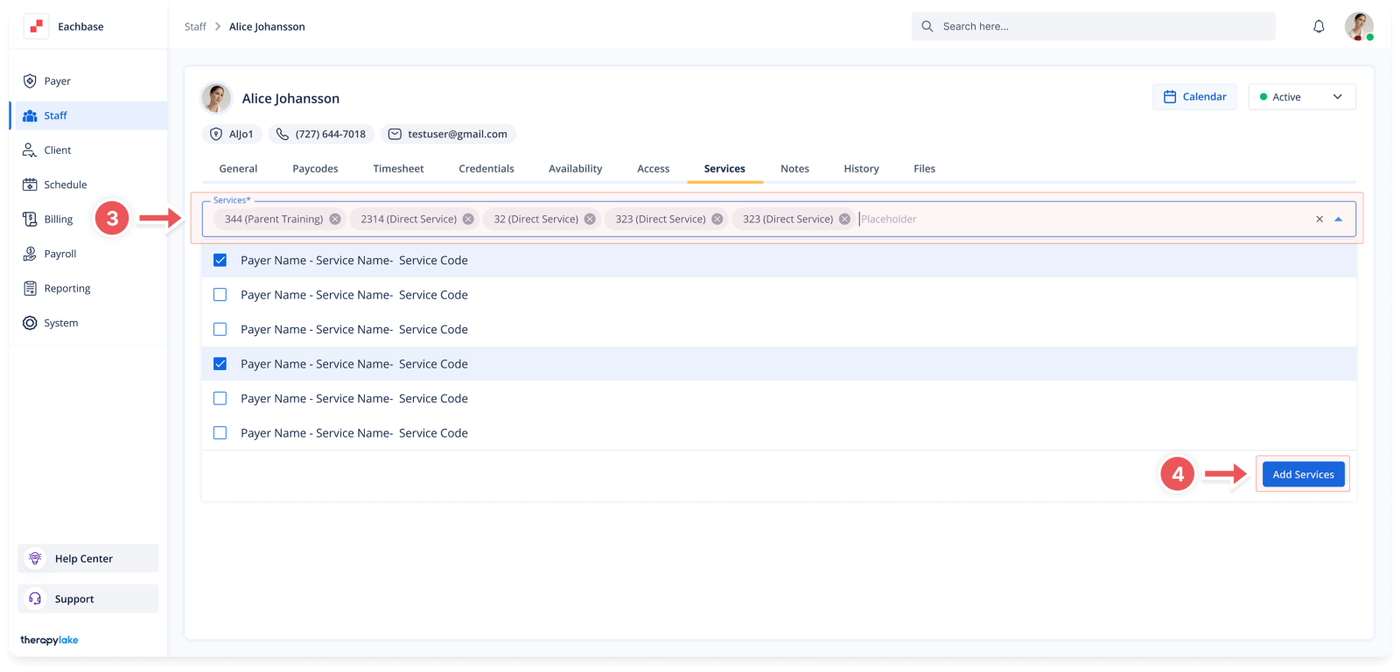Open the Access tab

pos(653,169)
